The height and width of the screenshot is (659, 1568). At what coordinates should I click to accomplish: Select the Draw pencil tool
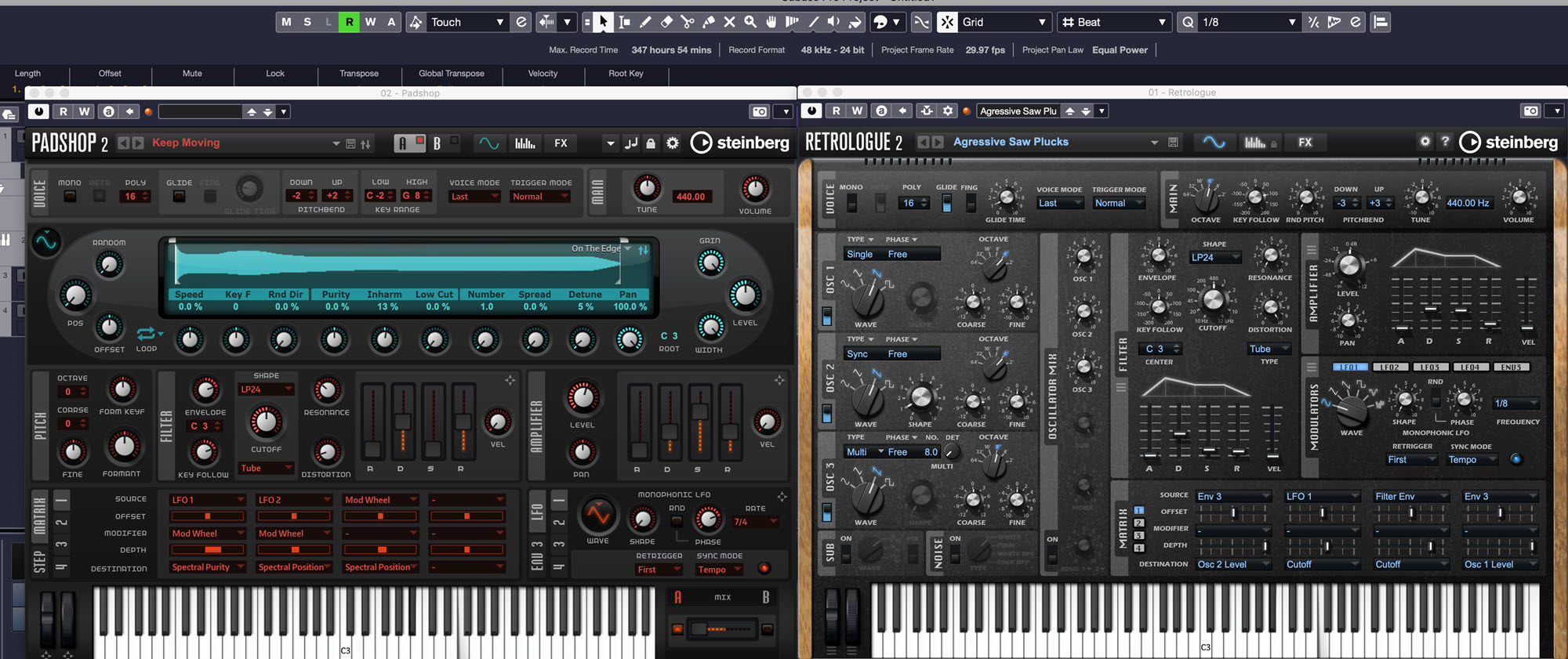(645, 22)
